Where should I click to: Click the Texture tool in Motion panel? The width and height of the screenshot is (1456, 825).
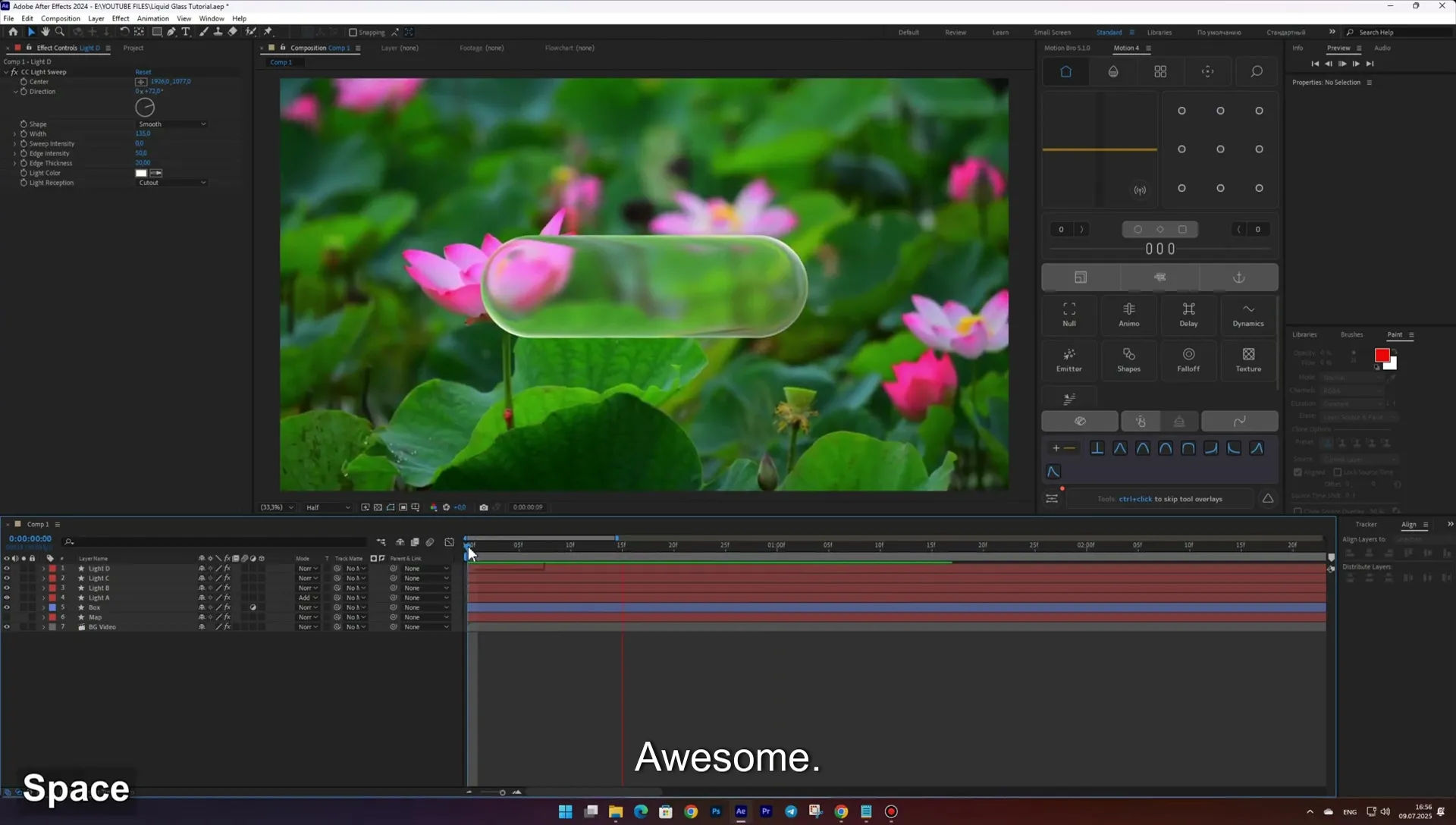[1248, 360]
